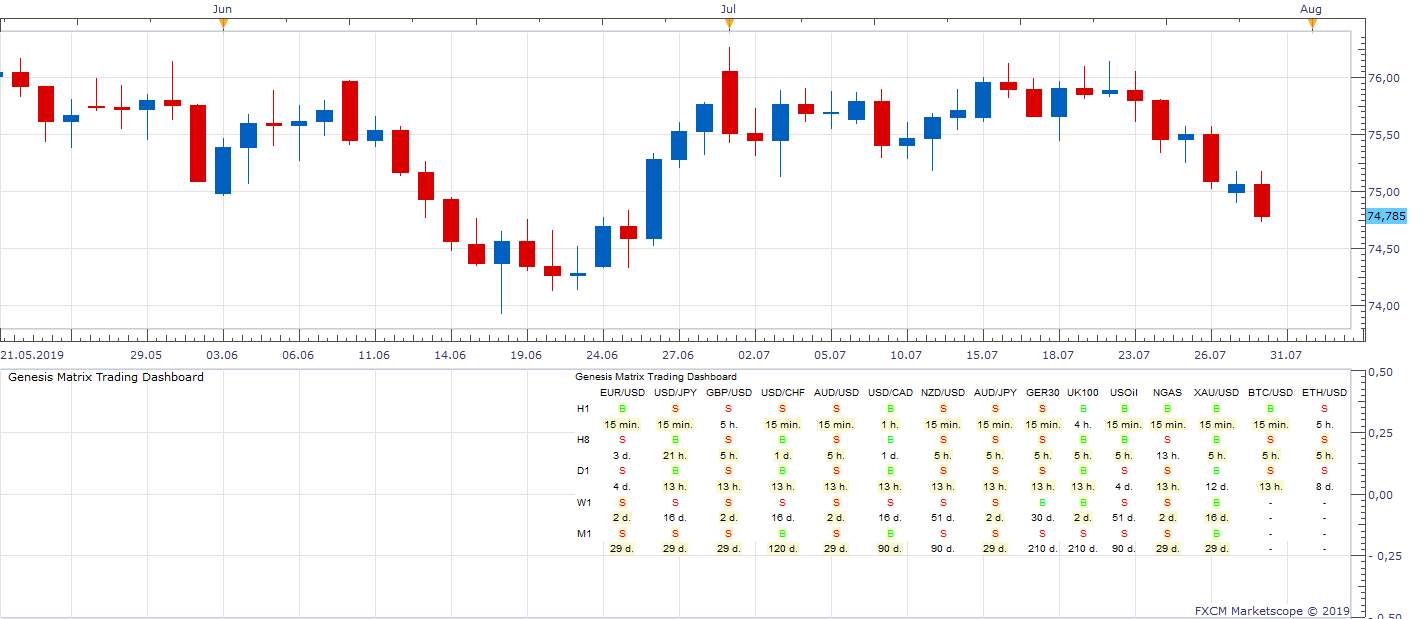Click the 75,00 price axis label
The height and width of the screenshot is (619, 1423).
point(1382,192)
